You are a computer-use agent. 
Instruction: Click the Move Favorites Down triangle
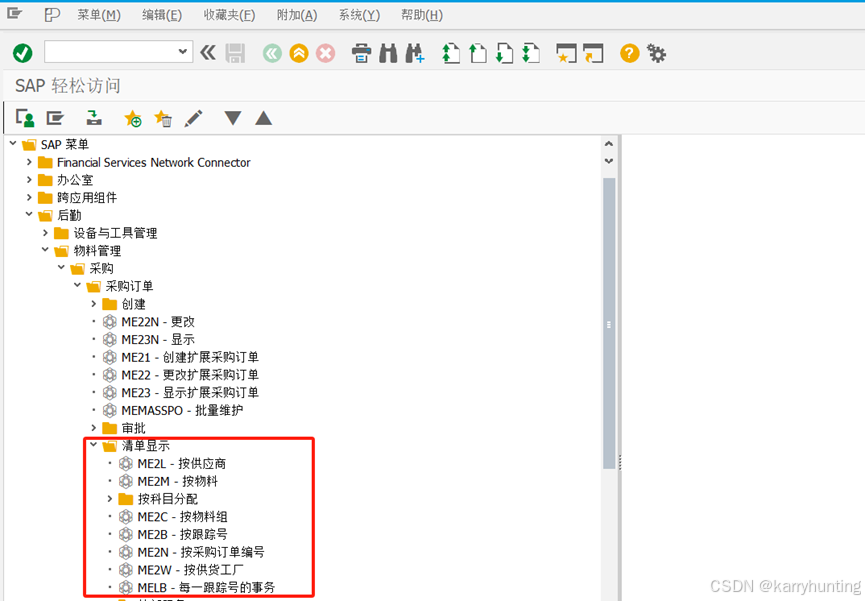coord(233,118)
